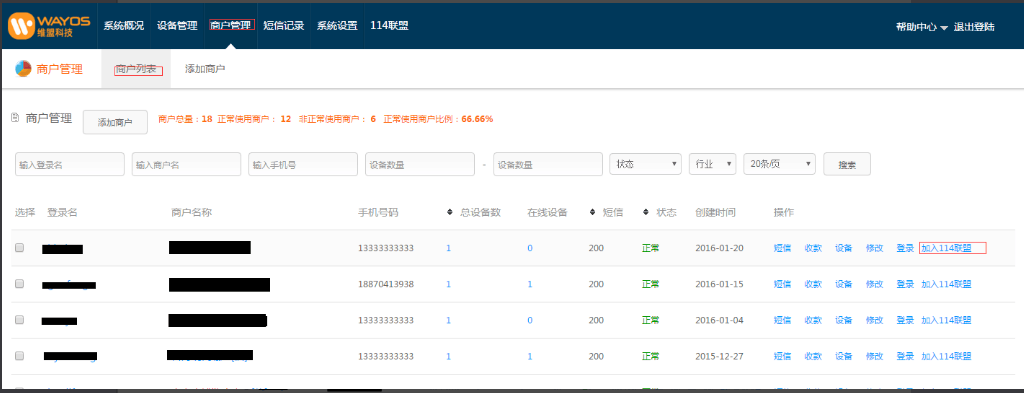Click the sort arrows beside 总设备数
The height and width of the screenshot is (393, 1024).
[449, 212]
